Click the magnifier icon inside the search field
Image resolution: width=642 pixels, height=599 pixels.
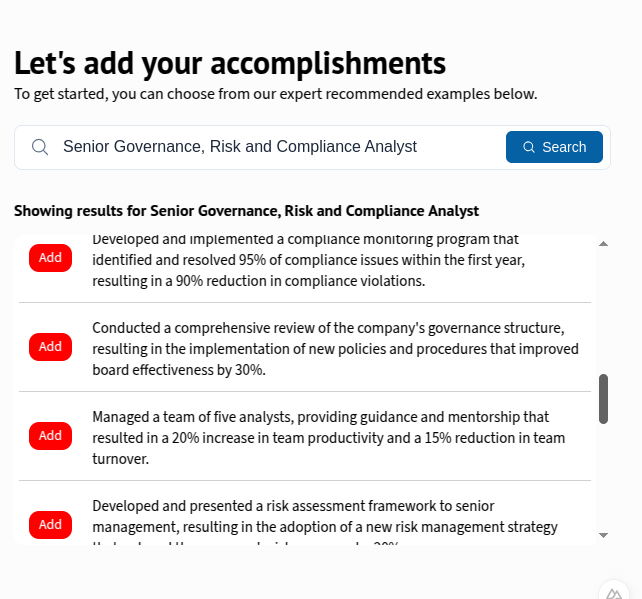(40, 147)
